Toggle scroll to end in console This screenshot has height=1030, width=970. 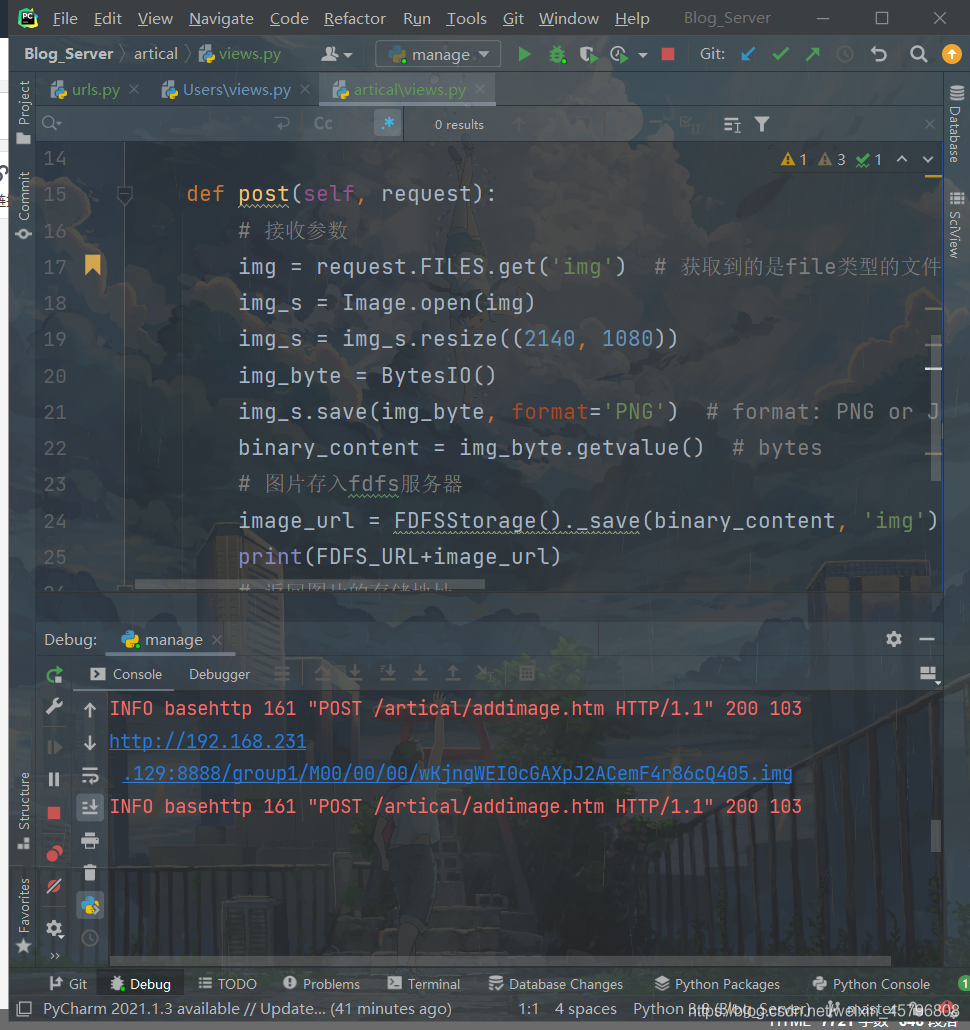(90, 807)
